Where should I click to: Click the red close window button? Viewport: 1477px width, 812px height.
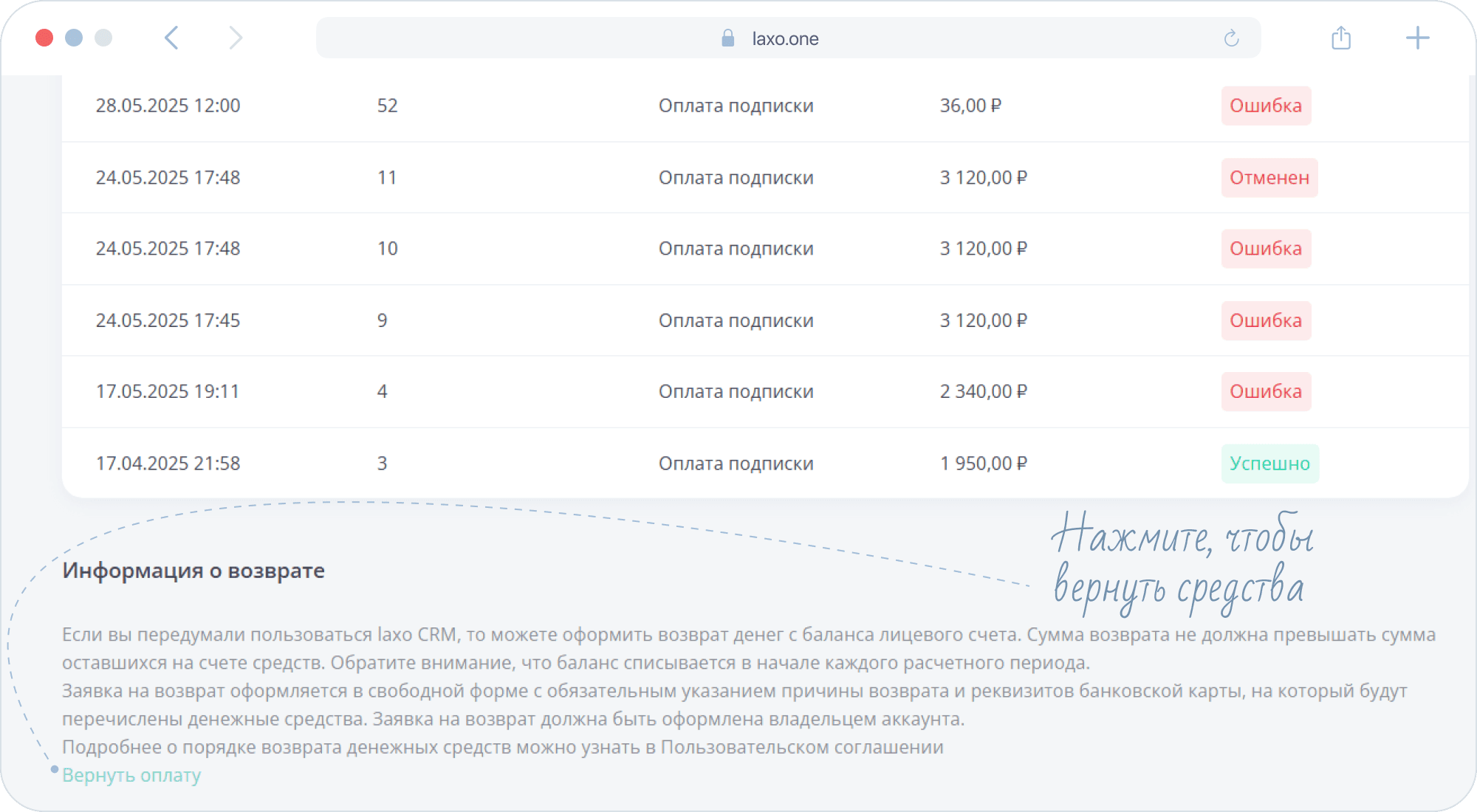coord(44,38)
